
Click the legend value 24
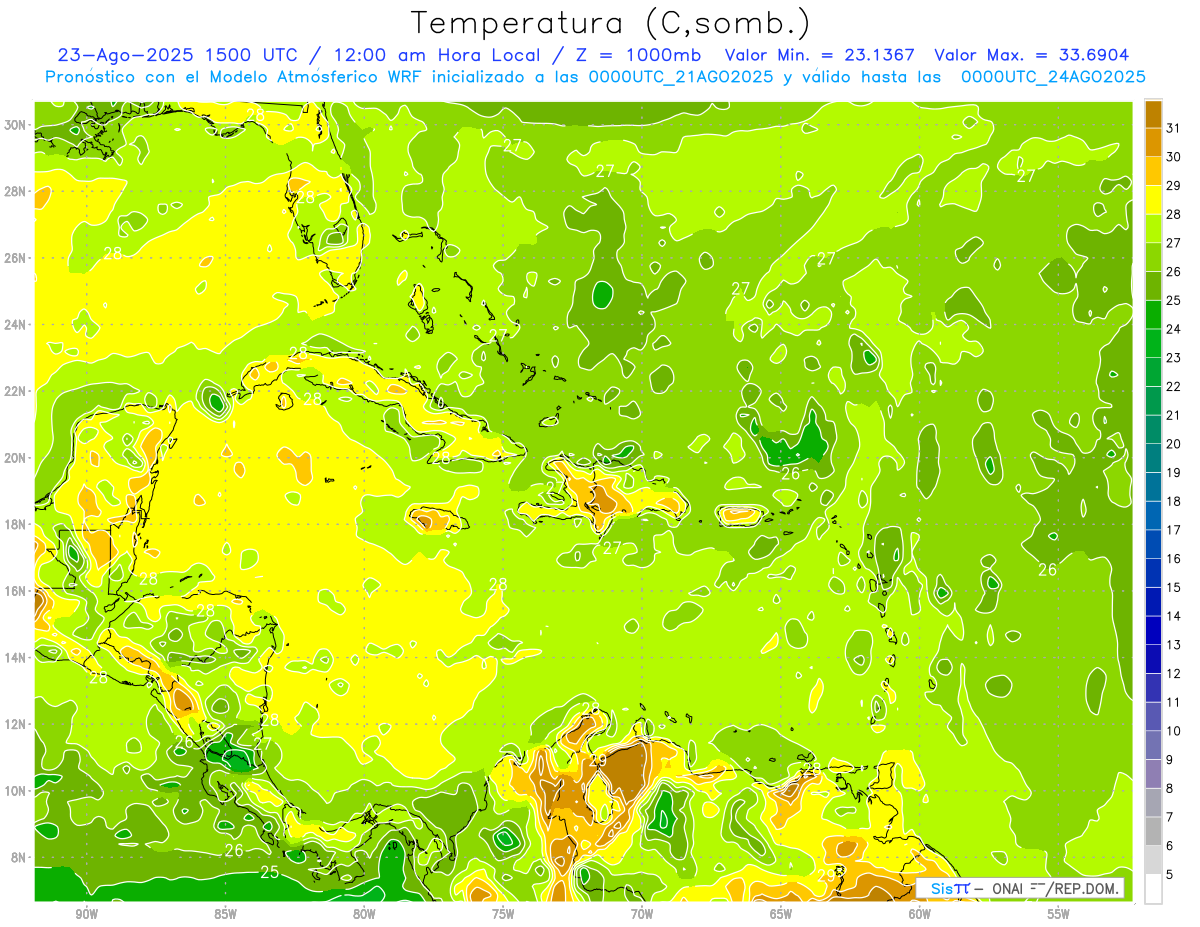tap(1175, 329)
